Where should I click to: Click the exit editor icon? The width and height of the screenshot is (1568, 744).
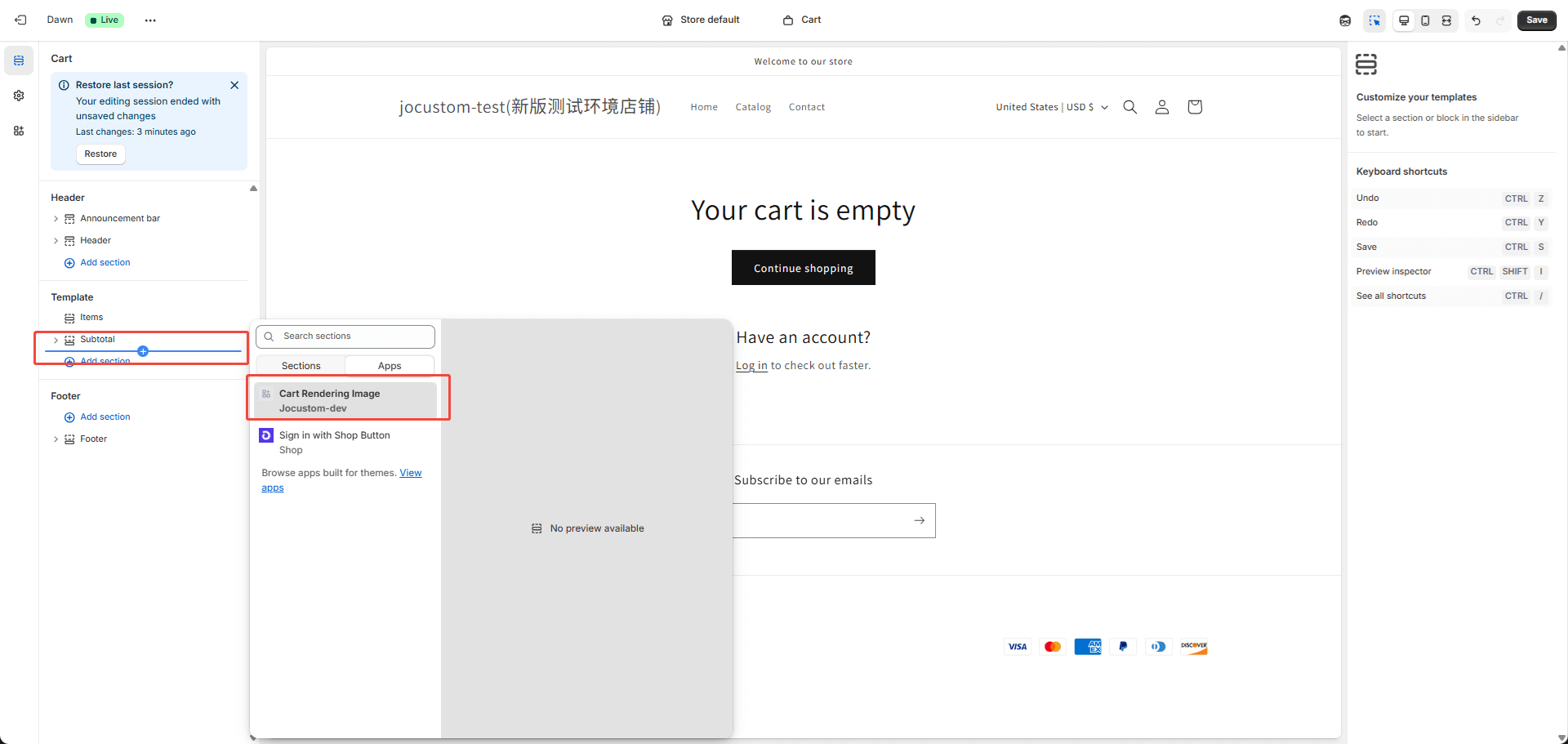[20, 20]
